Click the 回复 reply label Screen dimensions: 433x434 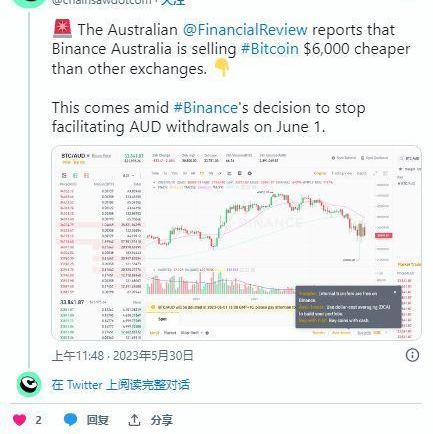(98, 420)
